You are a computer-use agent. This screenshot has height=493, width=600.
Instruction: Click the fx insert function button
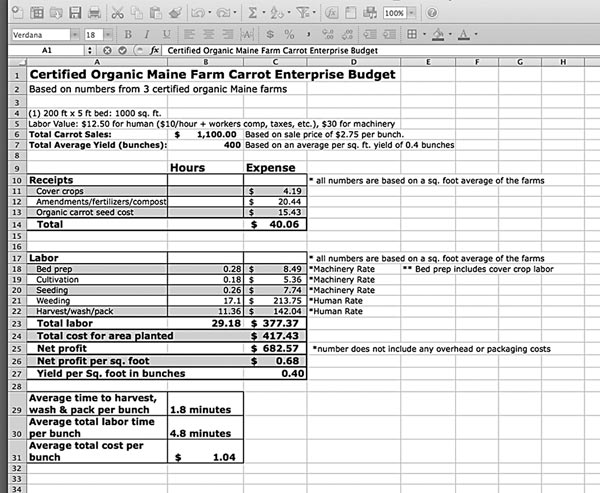155,51
